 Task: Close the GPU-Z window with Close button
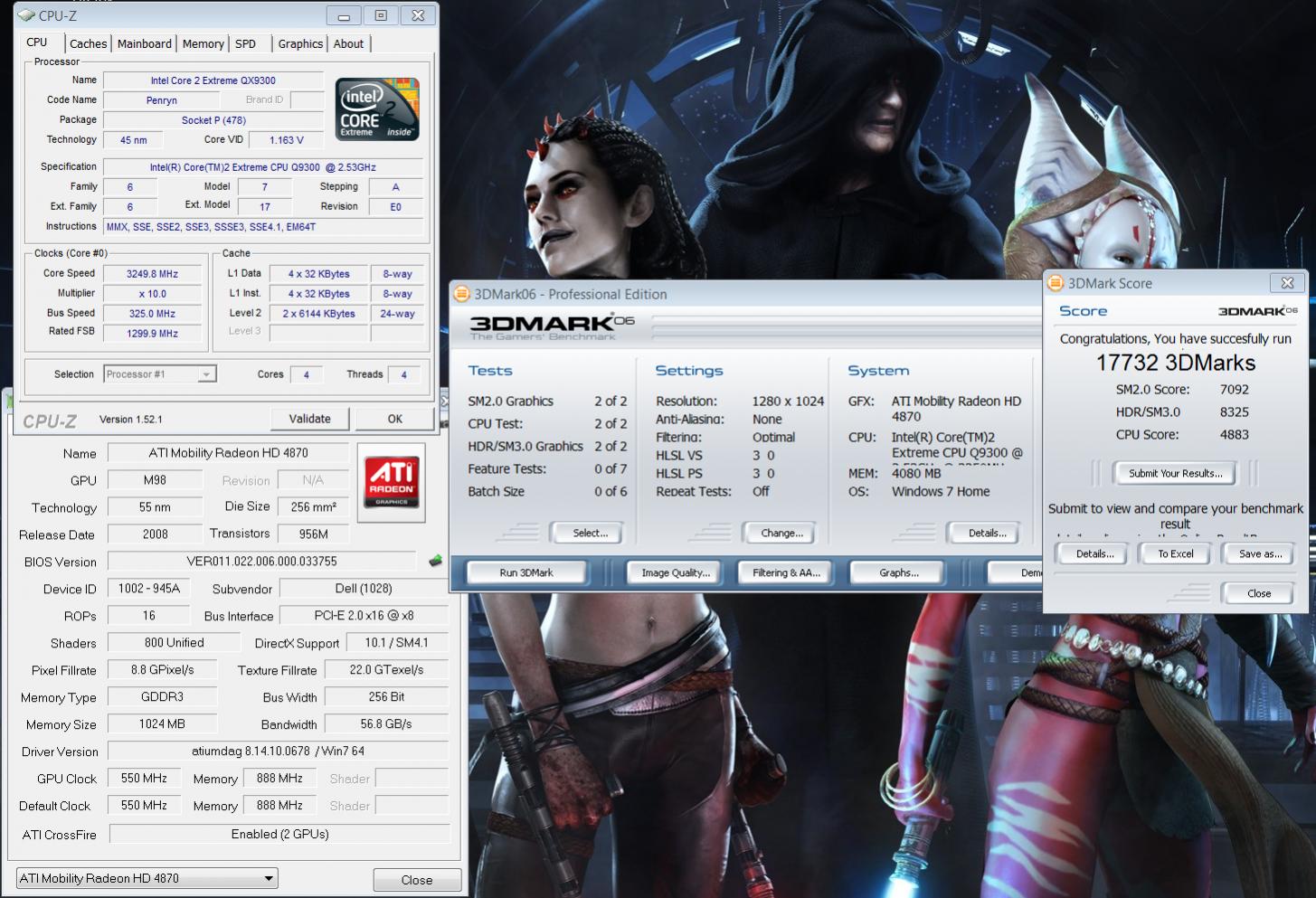click(417, 880)
